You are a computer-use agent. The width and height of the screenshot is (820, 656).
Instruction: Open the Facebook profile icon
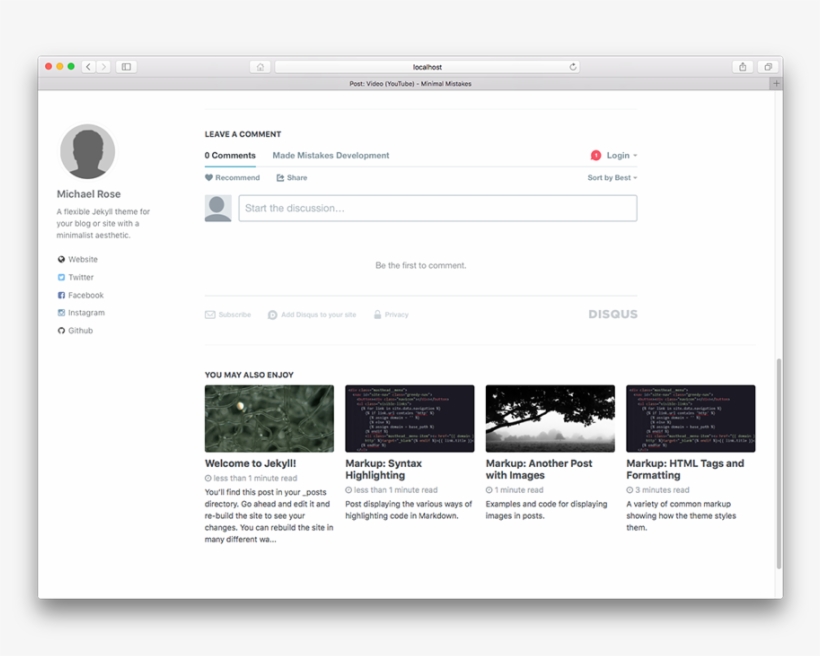62,295
